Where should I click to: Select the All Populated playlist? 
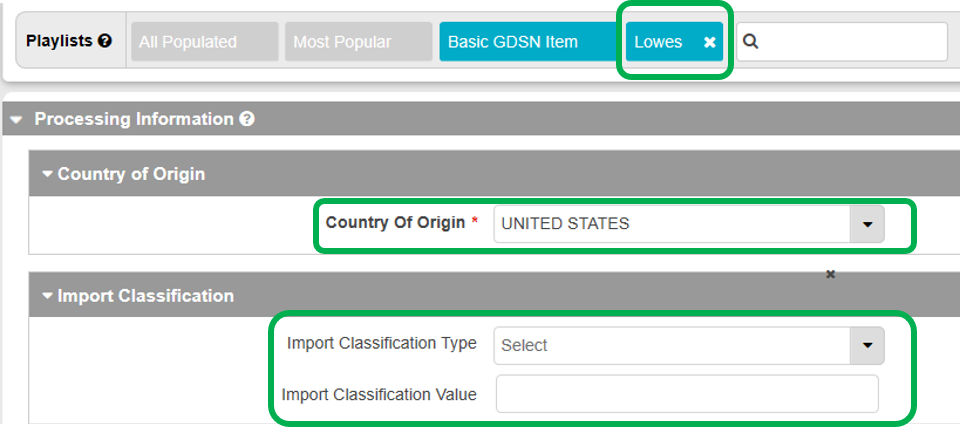(203, 42)
